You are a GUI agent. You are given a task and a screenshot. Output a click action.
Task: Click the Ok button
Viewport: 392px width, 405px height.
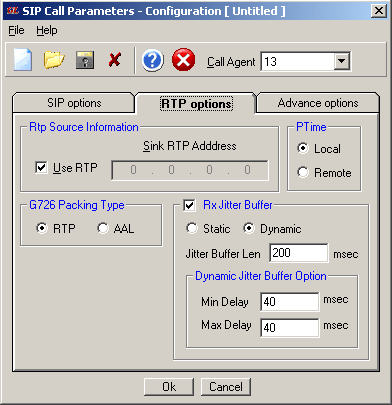click(x=169, y=387)
